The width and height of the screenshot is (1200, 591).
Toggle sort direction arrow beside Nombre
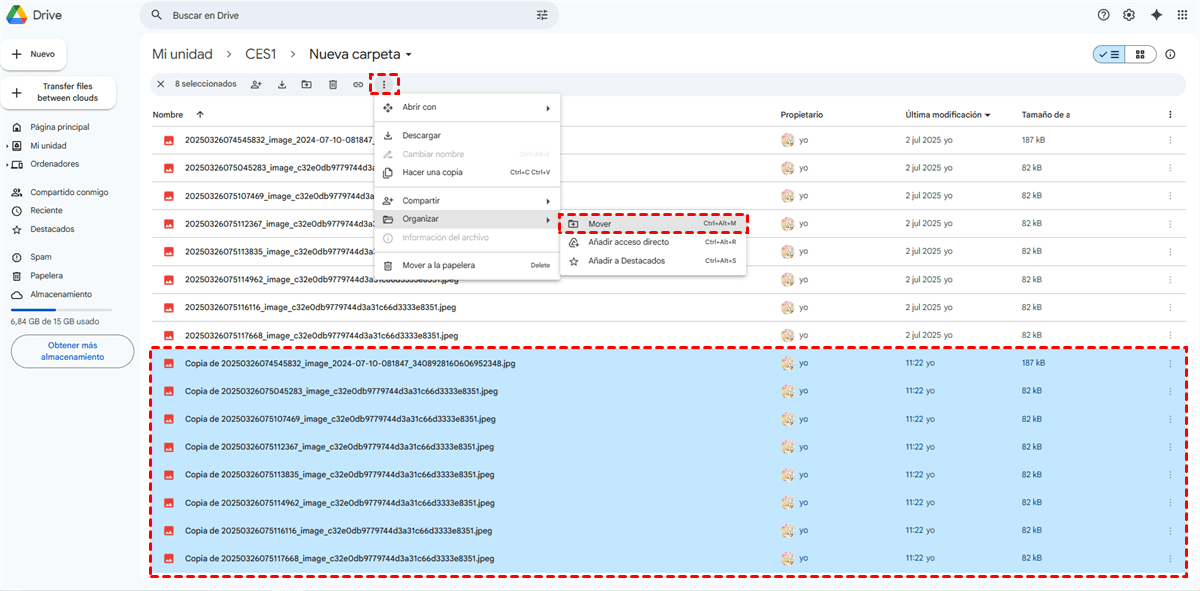point(200,115)
